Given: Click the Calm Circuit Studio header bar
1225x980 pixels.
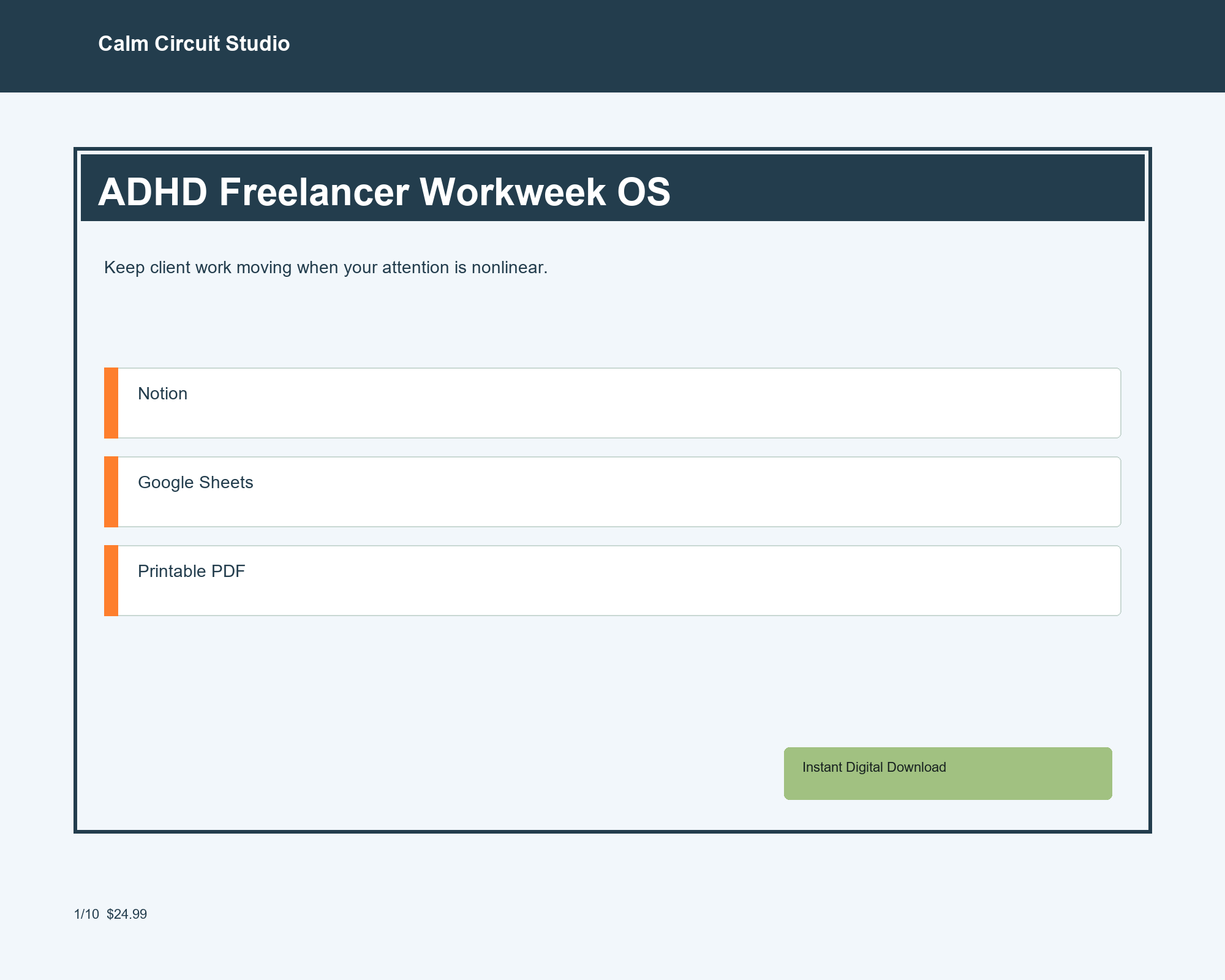Looking at the screenshot, I should click(x=612, y=46).
